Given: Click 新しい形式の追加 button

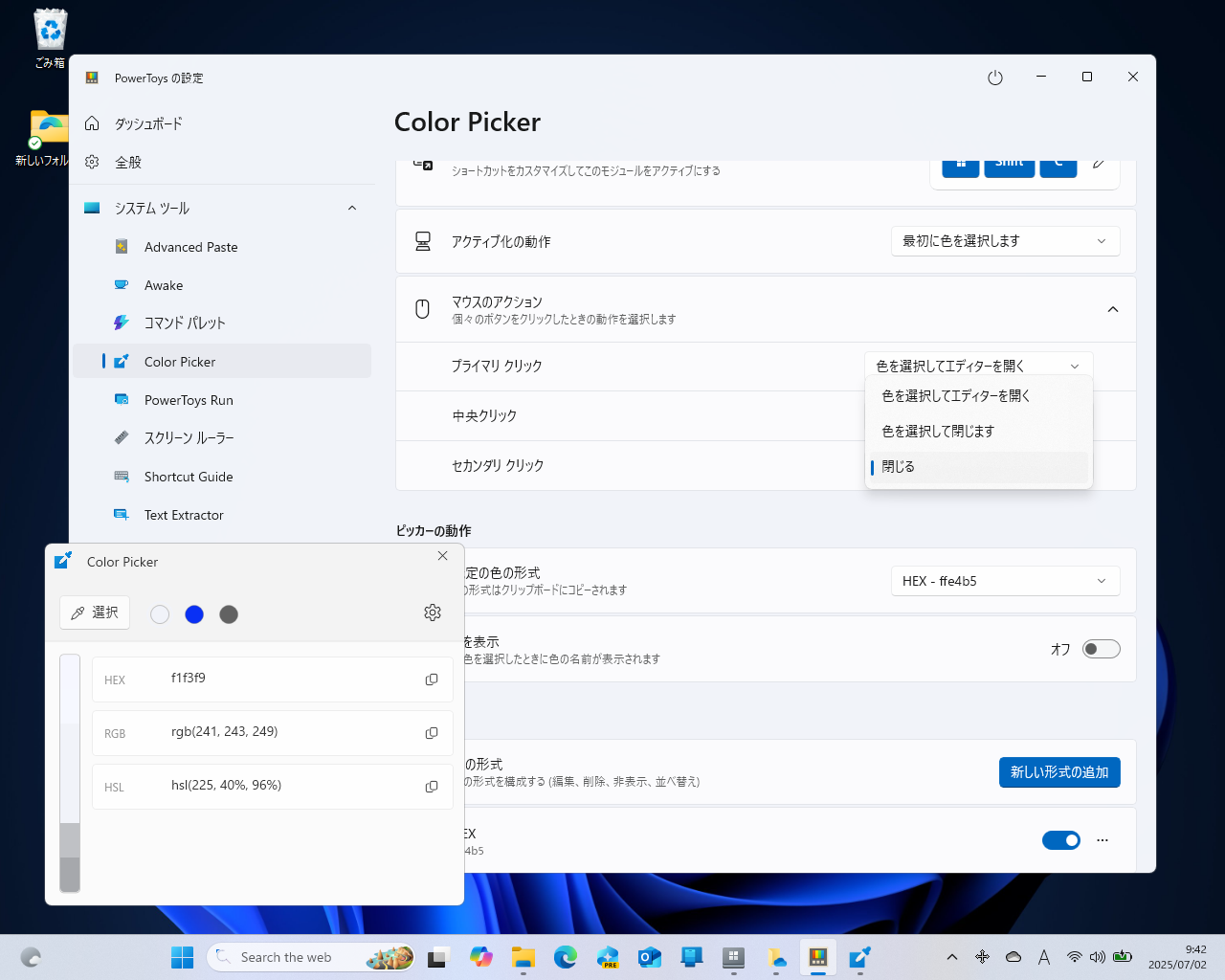Looking at the screenshot, I should (x=1059, y=772).
